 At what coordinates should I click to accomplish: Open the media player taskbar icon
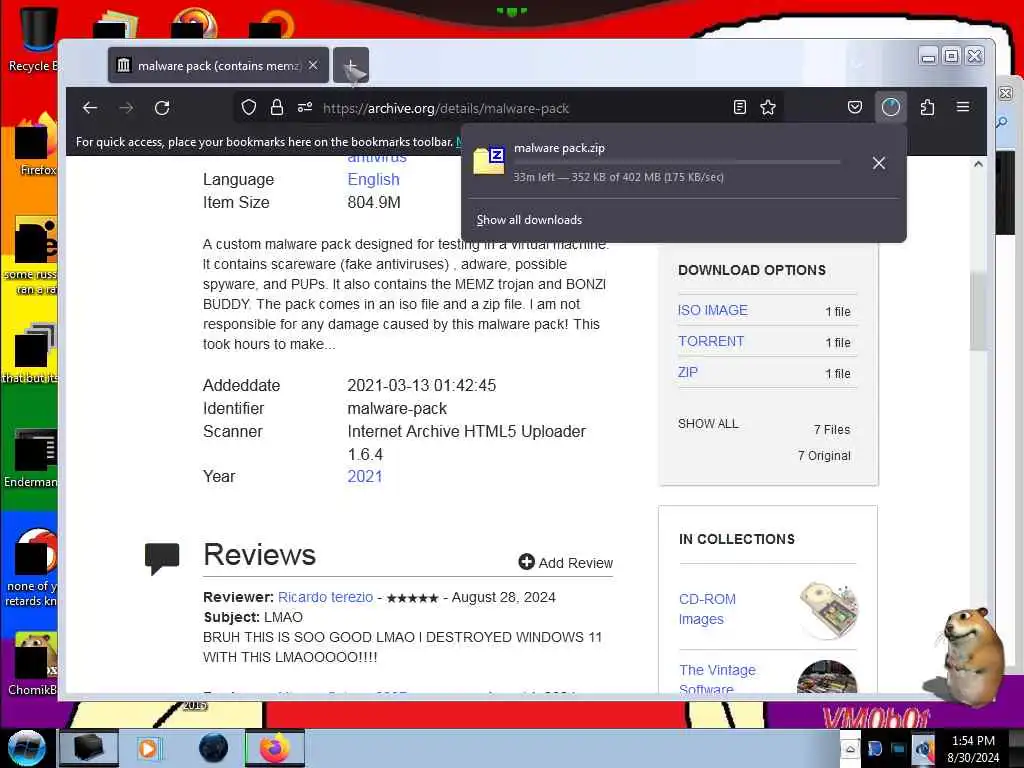[x=148, y=748]
